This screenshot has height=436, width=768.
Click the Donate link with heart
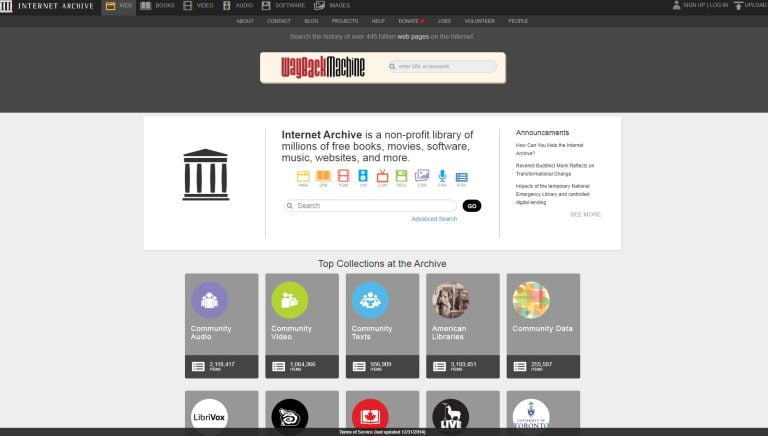tap(411, 21)
